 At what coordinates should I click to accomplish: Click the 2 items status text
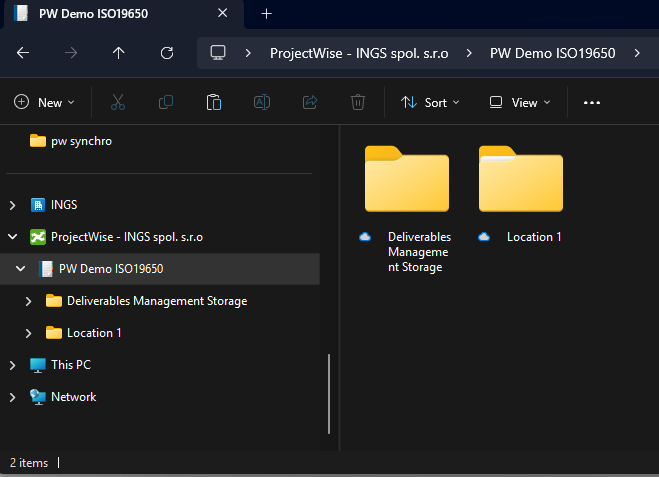29,463
